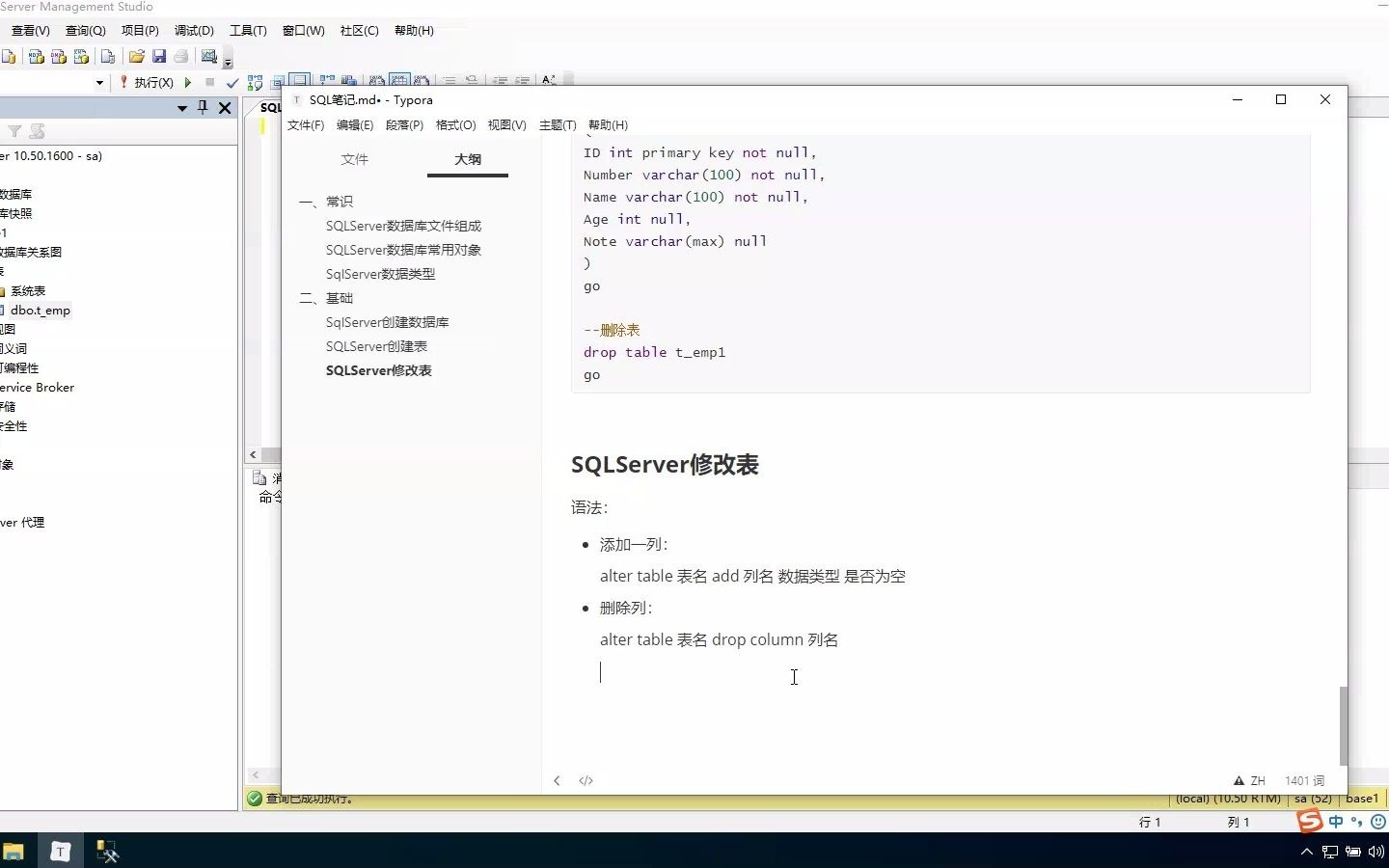Click the Object Explorer filter funnel icon

14,131
